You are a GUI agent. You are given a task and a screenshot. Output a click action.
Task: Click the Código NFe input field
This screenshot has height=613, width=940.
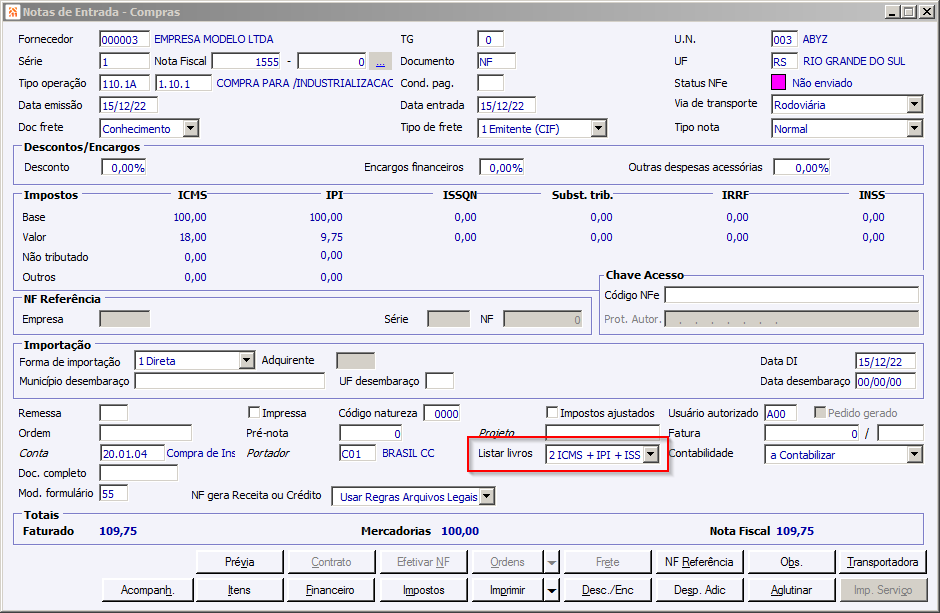tap(791, 295)
